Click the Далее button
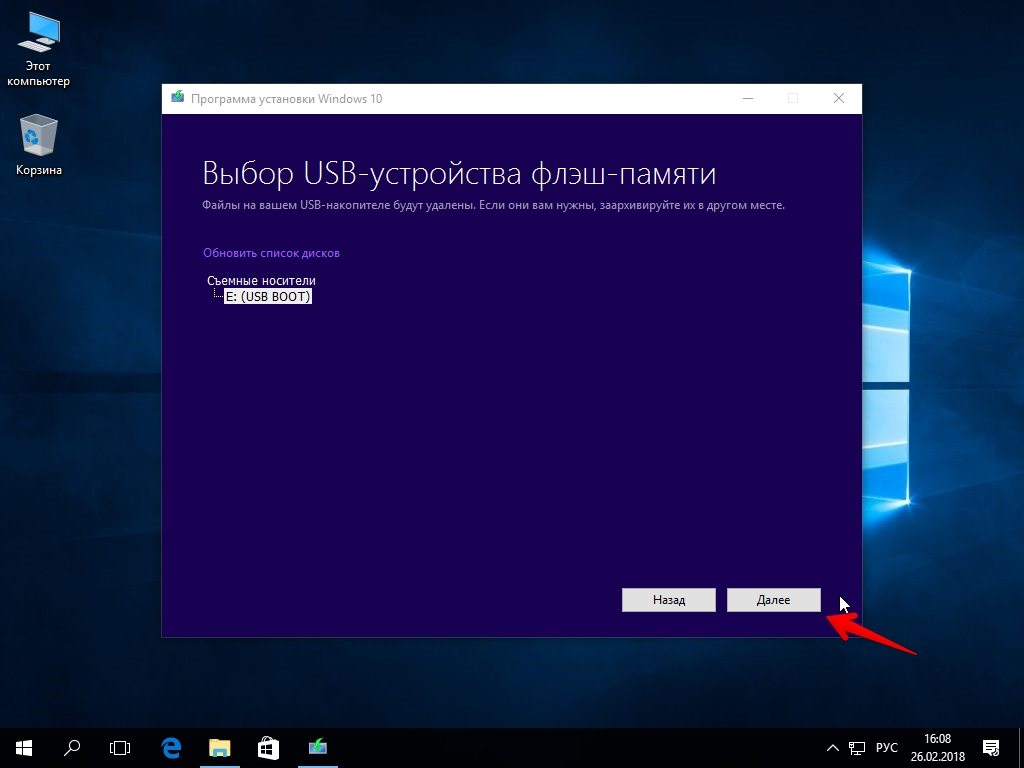 click(773, 600)
